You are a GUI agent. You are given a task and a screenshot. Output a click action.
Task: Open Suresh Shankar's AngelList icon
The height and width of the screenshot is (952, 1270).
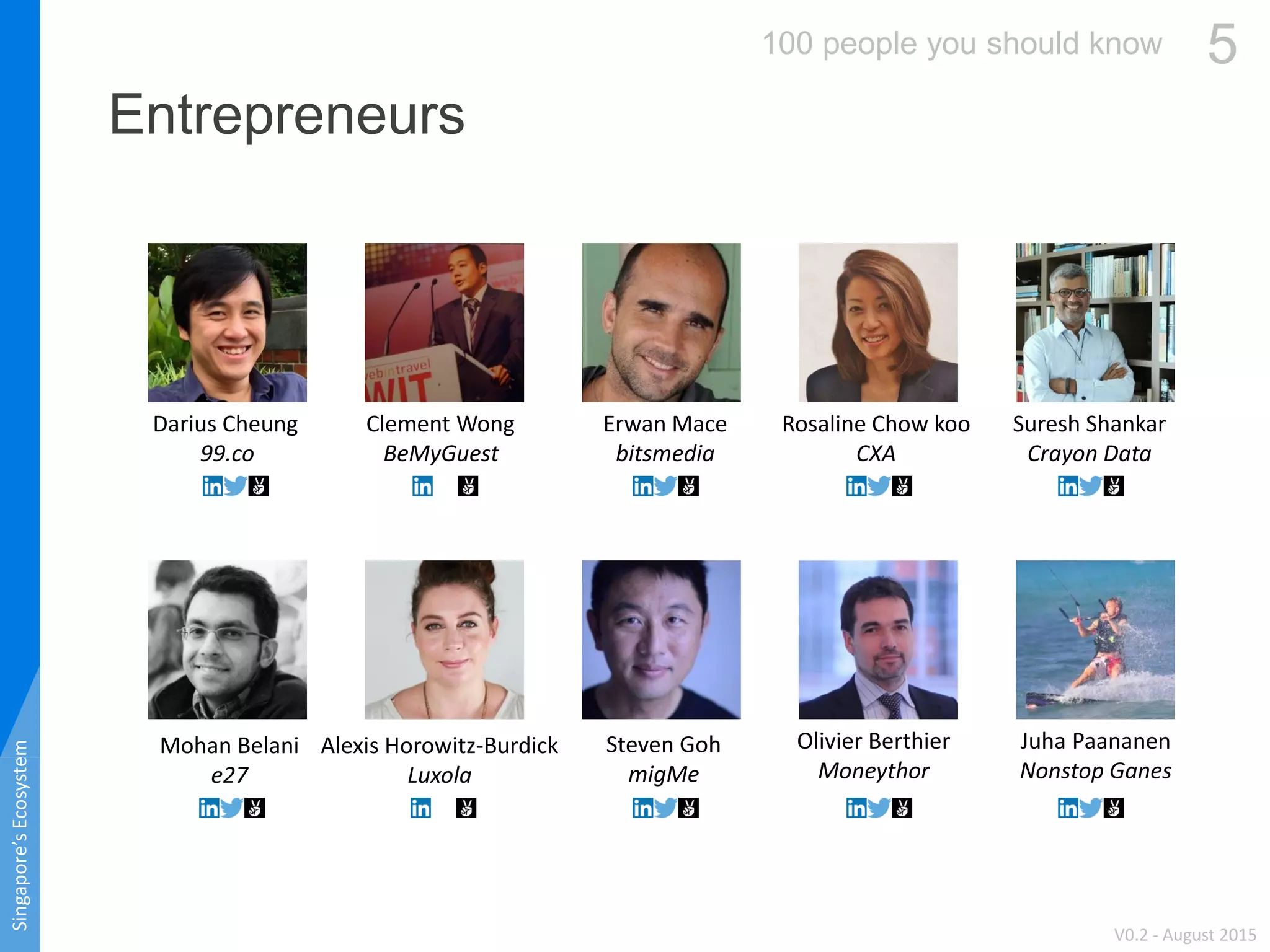[x=1114, y=486]
